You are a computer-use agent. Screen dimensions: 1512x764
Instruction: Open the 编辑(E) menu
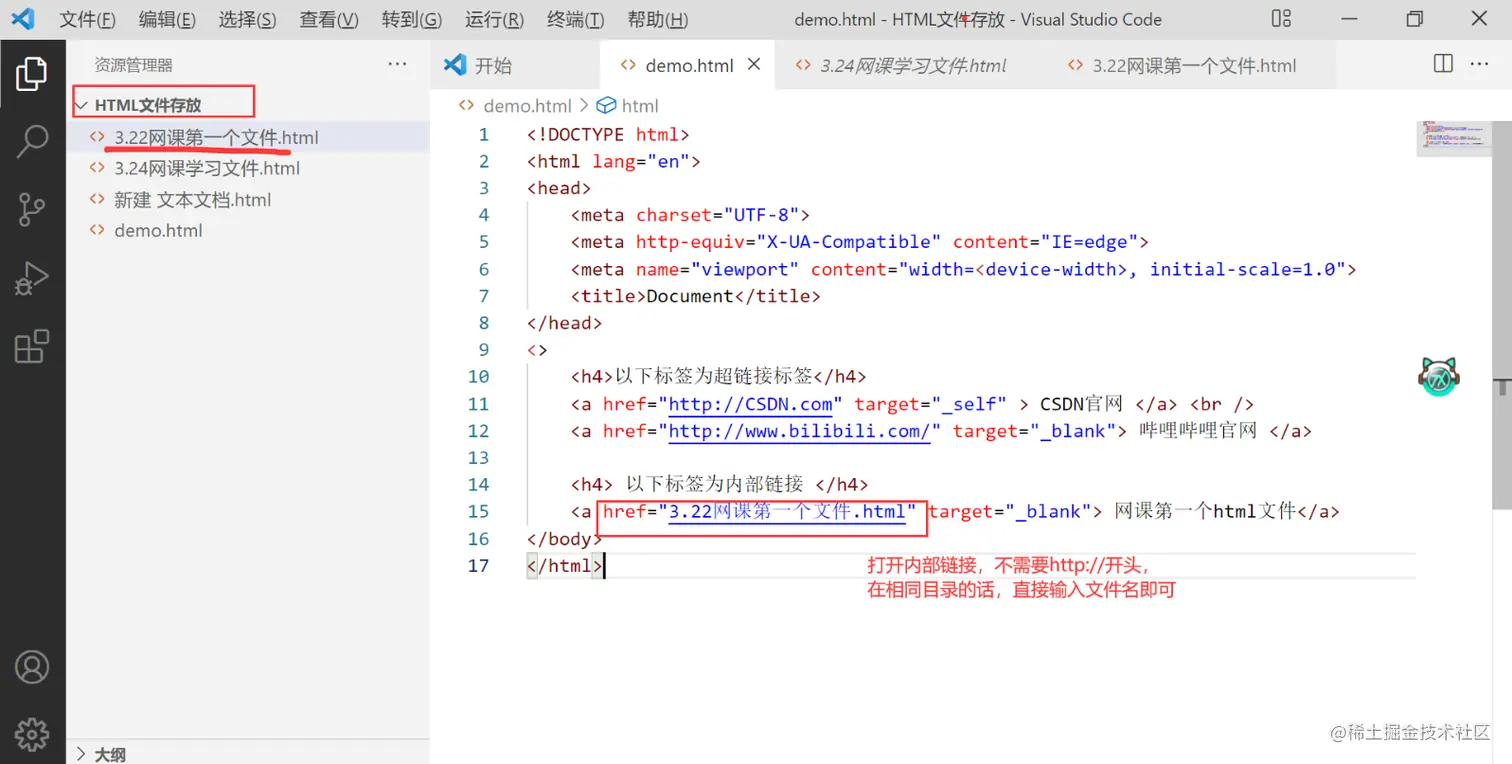pos(167,20)
